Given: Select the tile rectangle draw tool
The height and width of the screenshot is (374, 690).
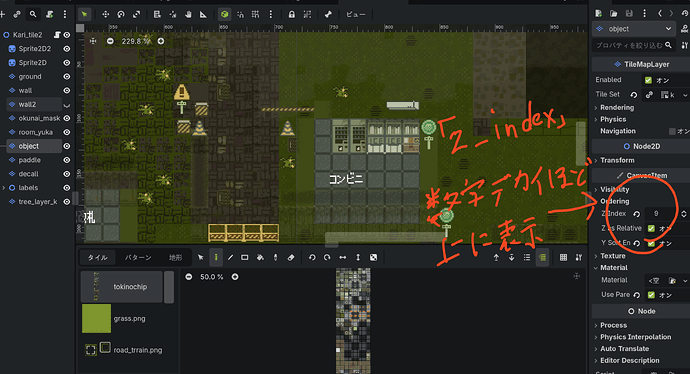Looking at the screenshot, I should point(245,257).
